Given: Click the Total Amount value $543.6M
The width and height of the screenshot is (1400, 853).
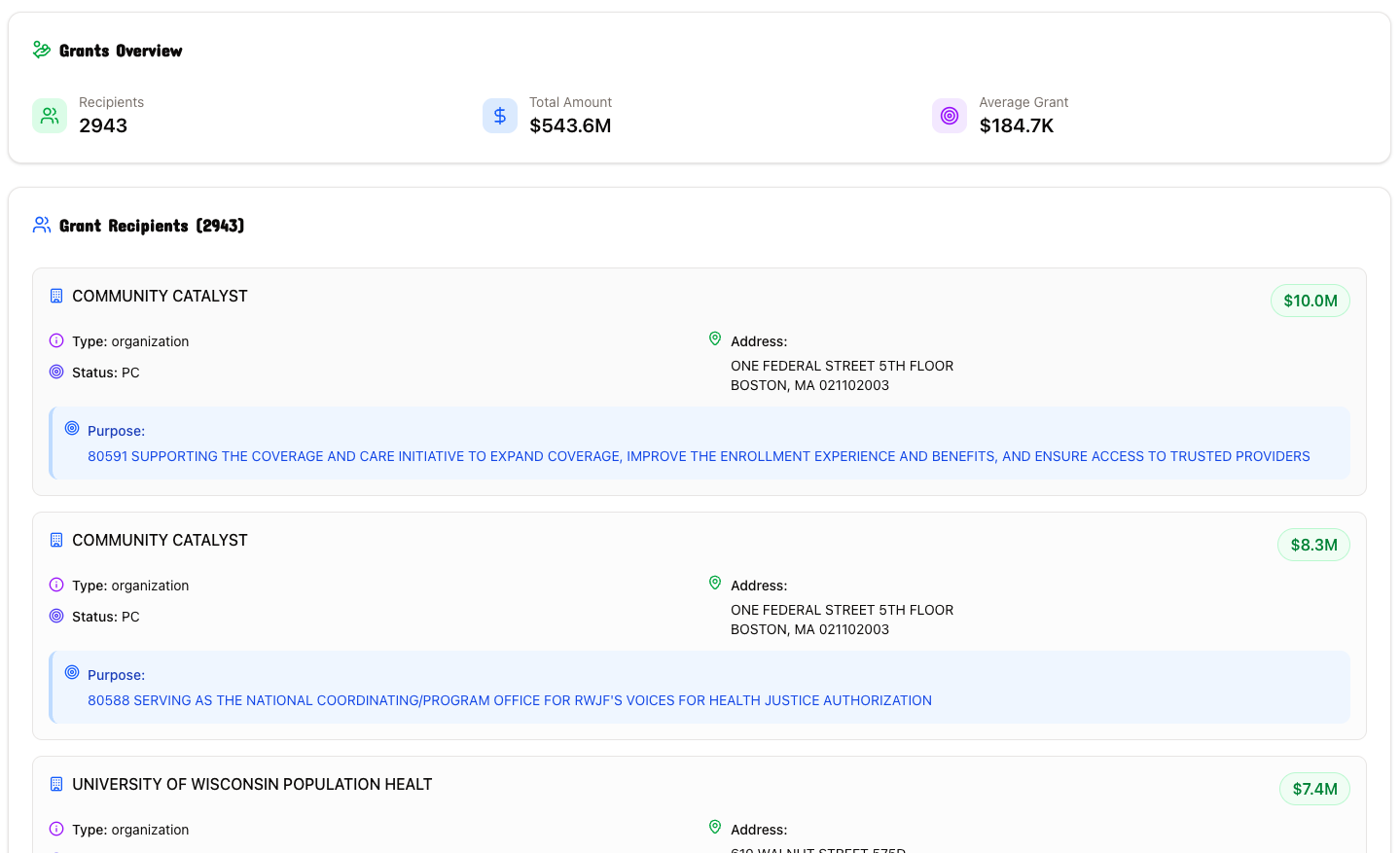Looking at the screenshot, I should [x=570, y=125].
